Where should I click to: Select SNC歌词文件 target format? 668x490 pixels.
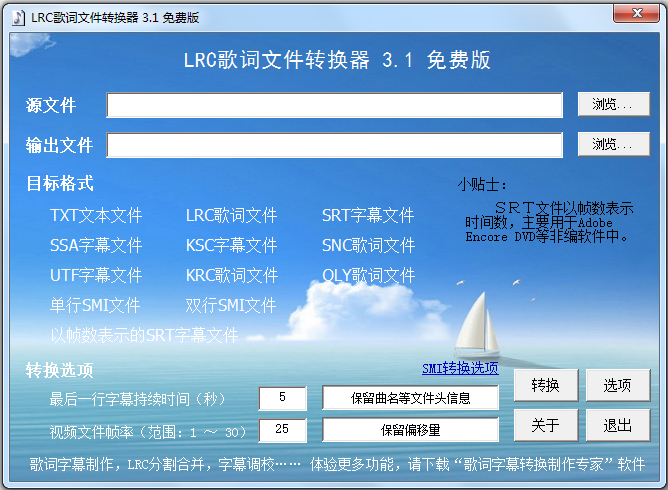click(x=369, y=245)
